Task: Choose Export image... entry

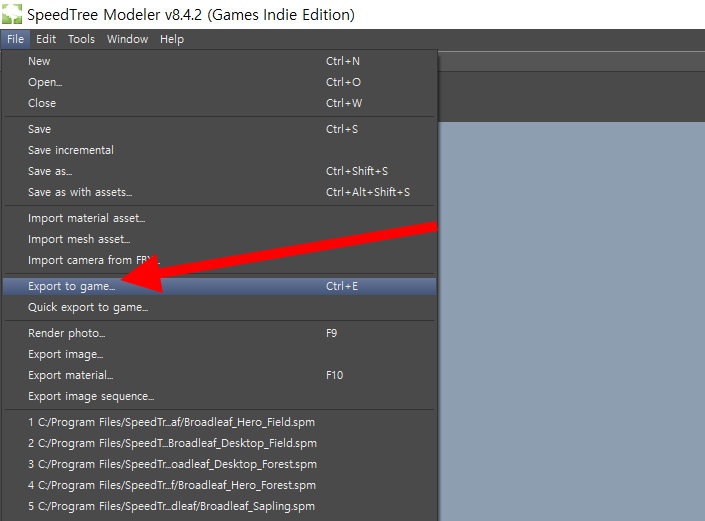Action: pos(219,355)
